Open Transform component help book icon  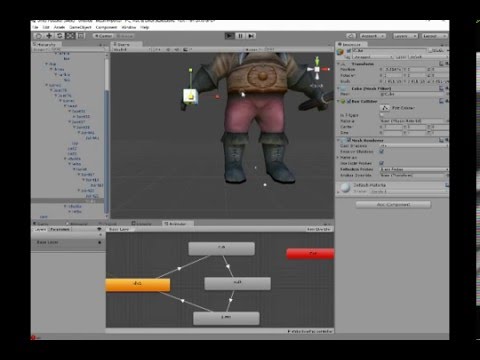(x=441, y=63)
